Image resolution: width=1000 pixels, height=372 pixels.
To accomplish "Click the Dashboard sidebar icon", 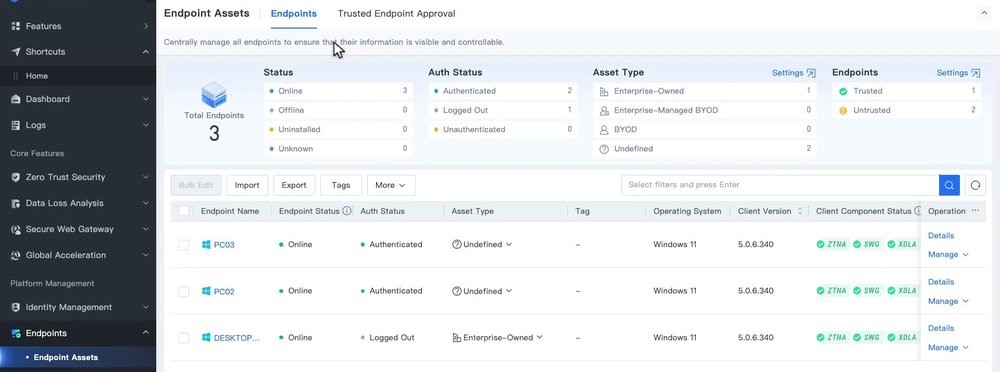I will pyautogui.click(x=16, y=99).
